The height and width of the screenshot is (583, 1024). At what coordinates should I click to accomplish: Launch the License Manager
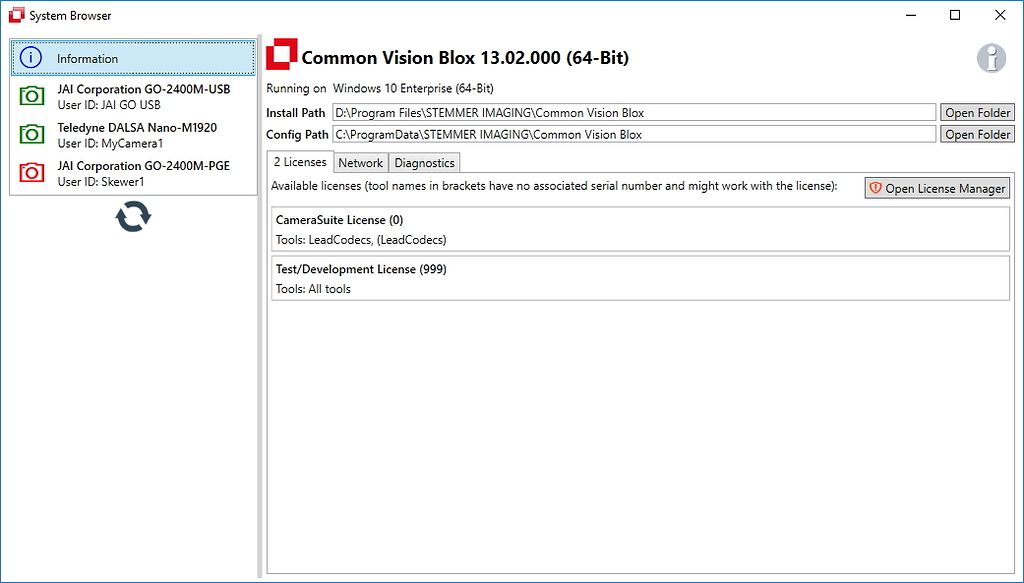pos(940,188)
